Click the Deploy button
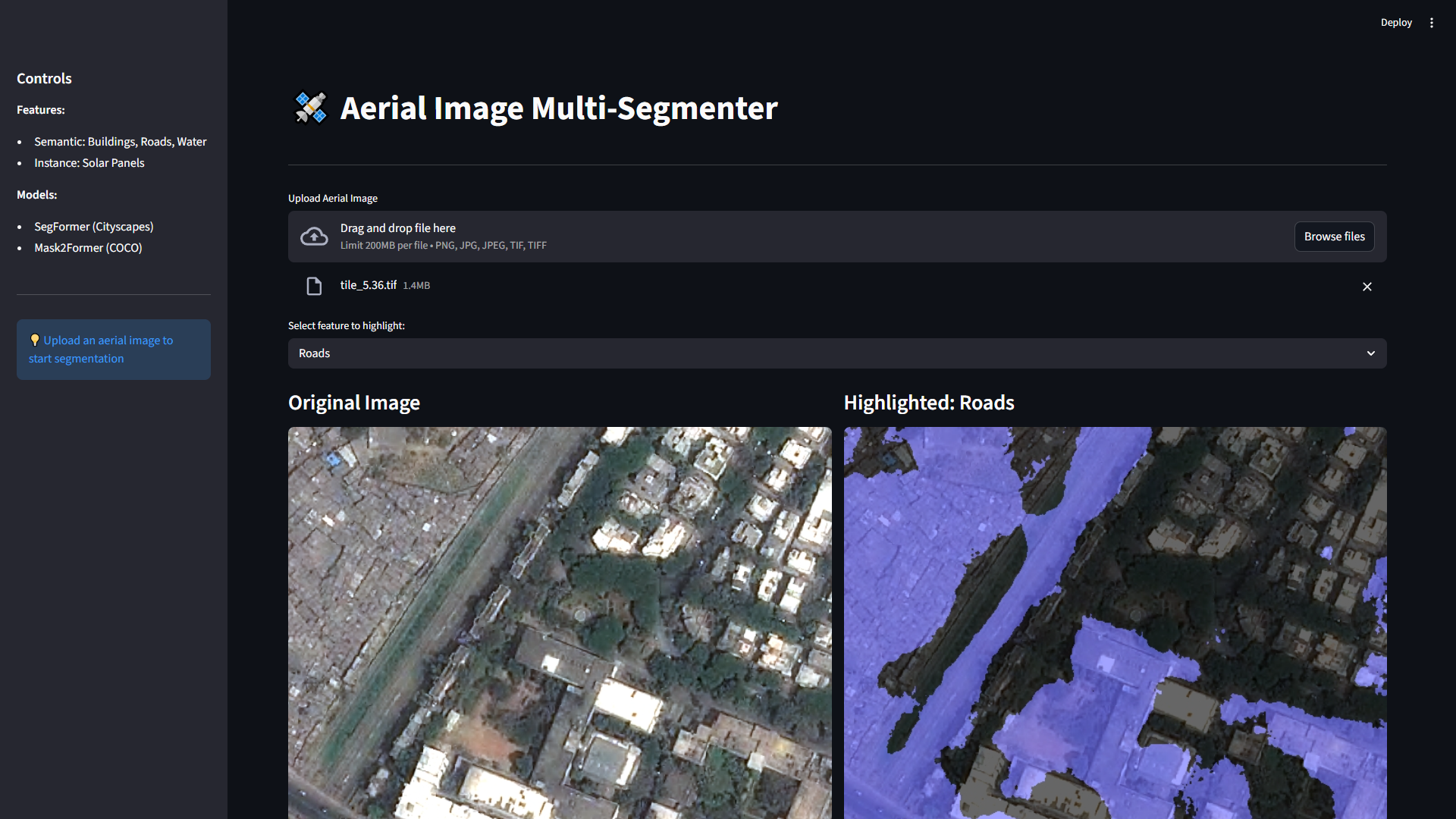Image resolution: width=1456 pixels, height=819 pixels. [x=1395, y=23]
